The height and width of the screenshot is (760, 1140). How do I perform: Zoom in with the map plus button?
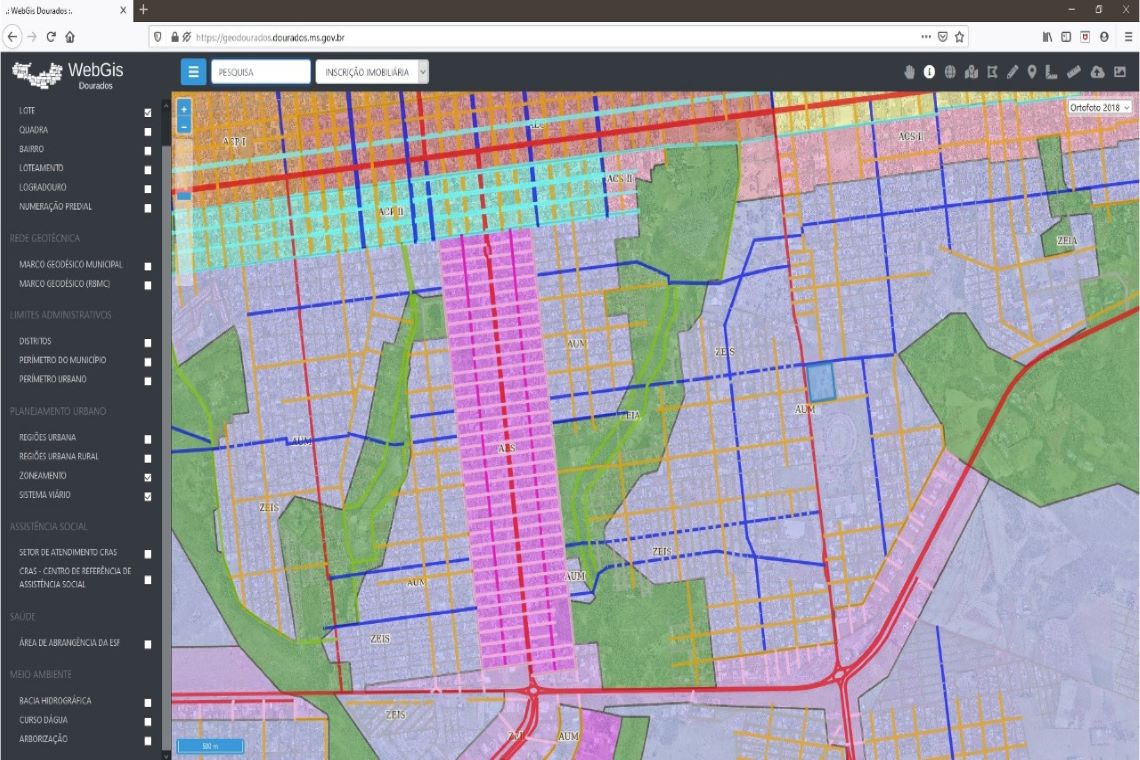click(x=183, y=108)
